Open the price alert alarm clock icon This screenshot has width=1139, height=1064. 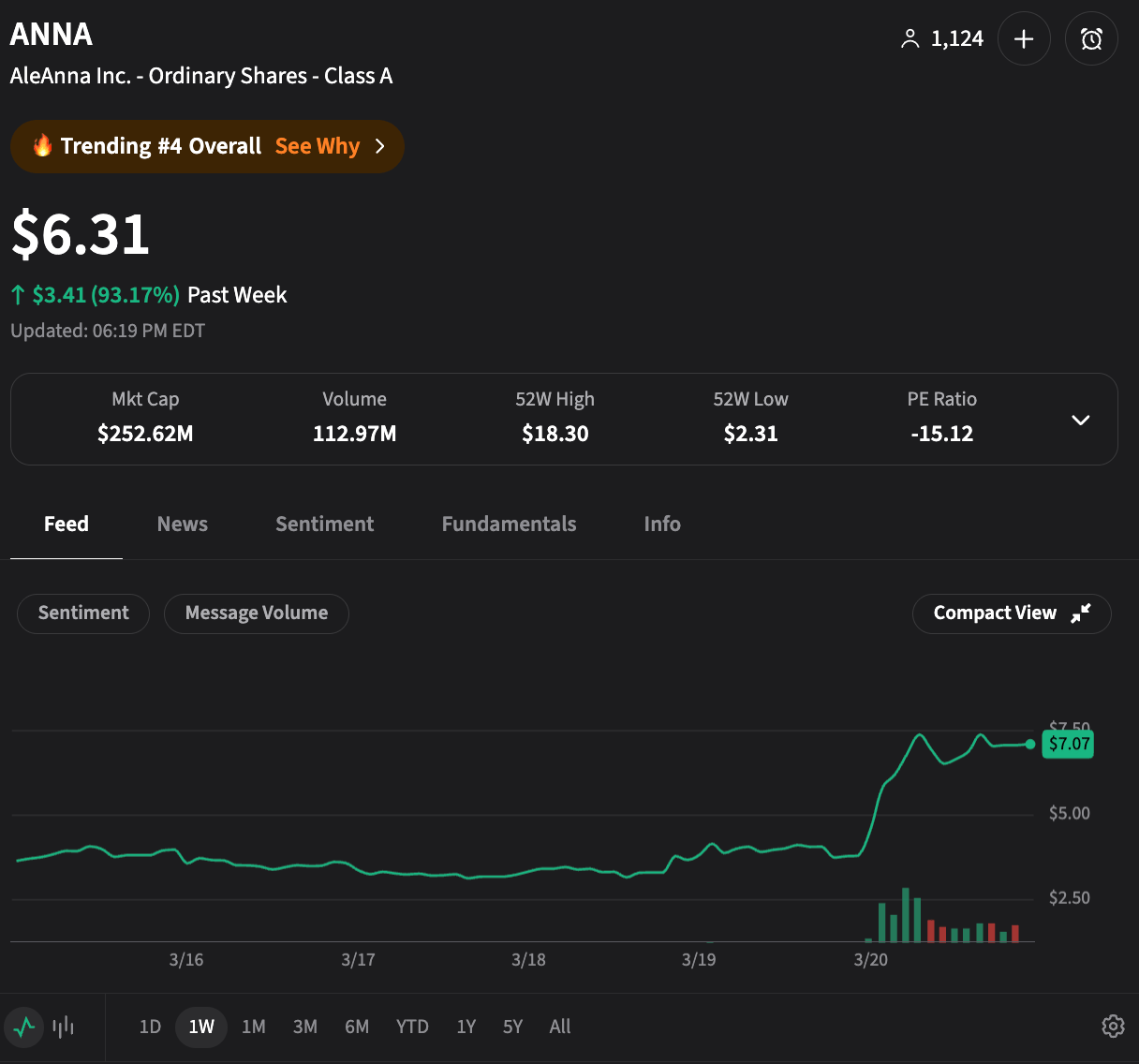pyautogui.click(x=1091, y=38)
